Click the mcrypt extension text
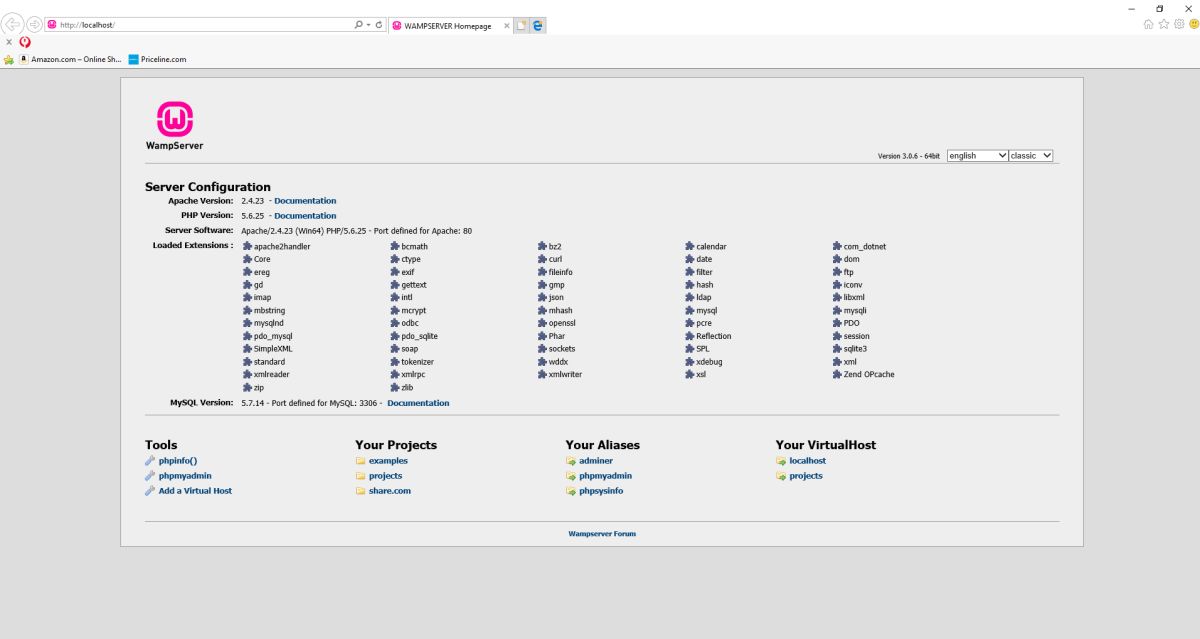 click(414, 310)
